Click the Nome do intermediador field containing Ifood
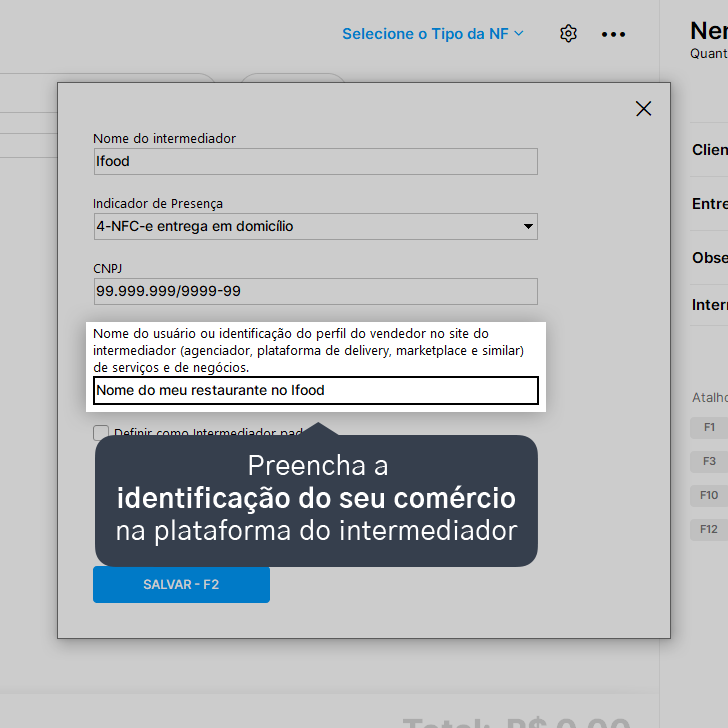The image size is (728, 728). [316, 162]
